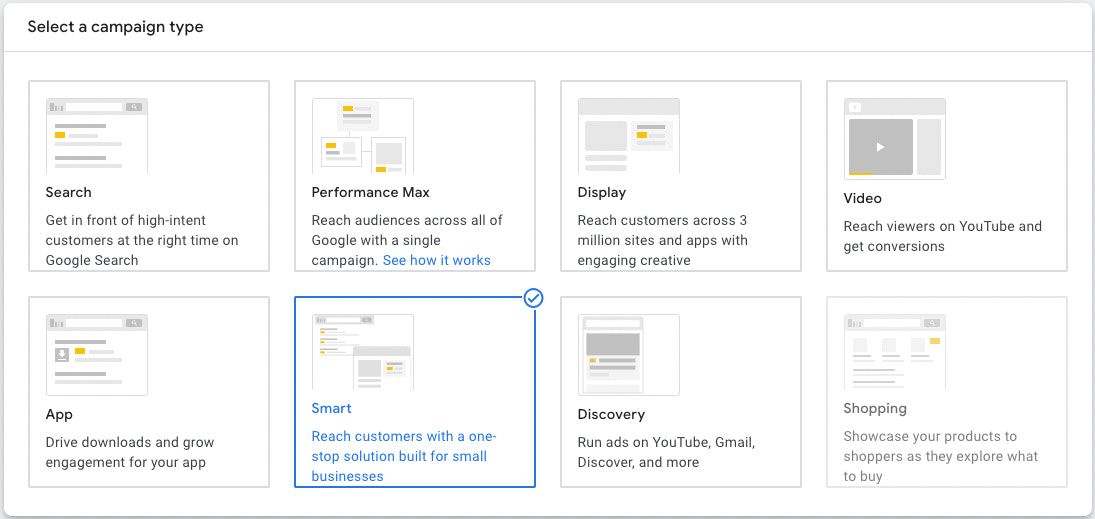Click the Discovery campaign illustration

pos(628,355)
